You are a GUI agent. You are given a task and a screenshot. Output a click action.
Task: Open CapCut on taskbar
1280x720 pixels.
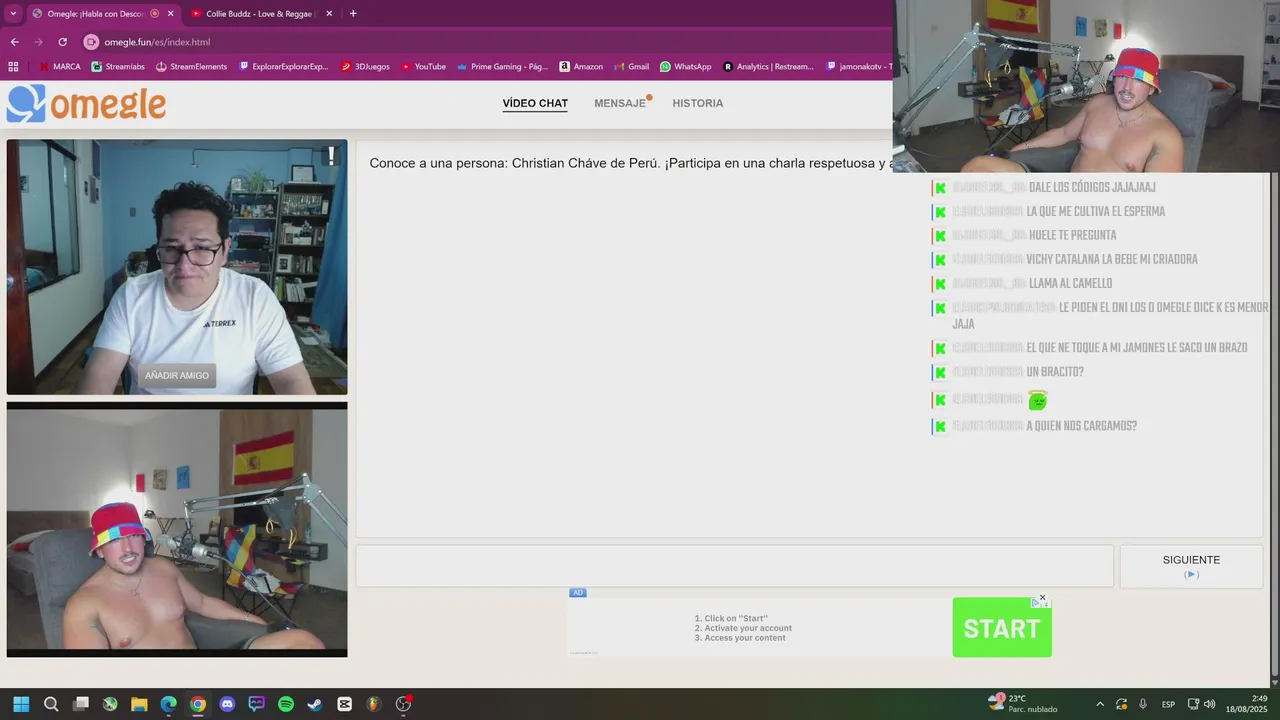tap(345, 704)
